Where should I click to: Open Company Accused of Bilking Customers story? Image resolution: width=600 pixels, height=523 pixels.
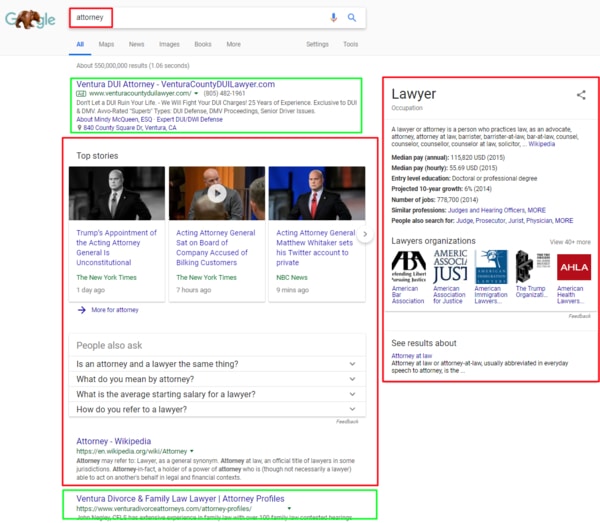[x=215, y=248]
